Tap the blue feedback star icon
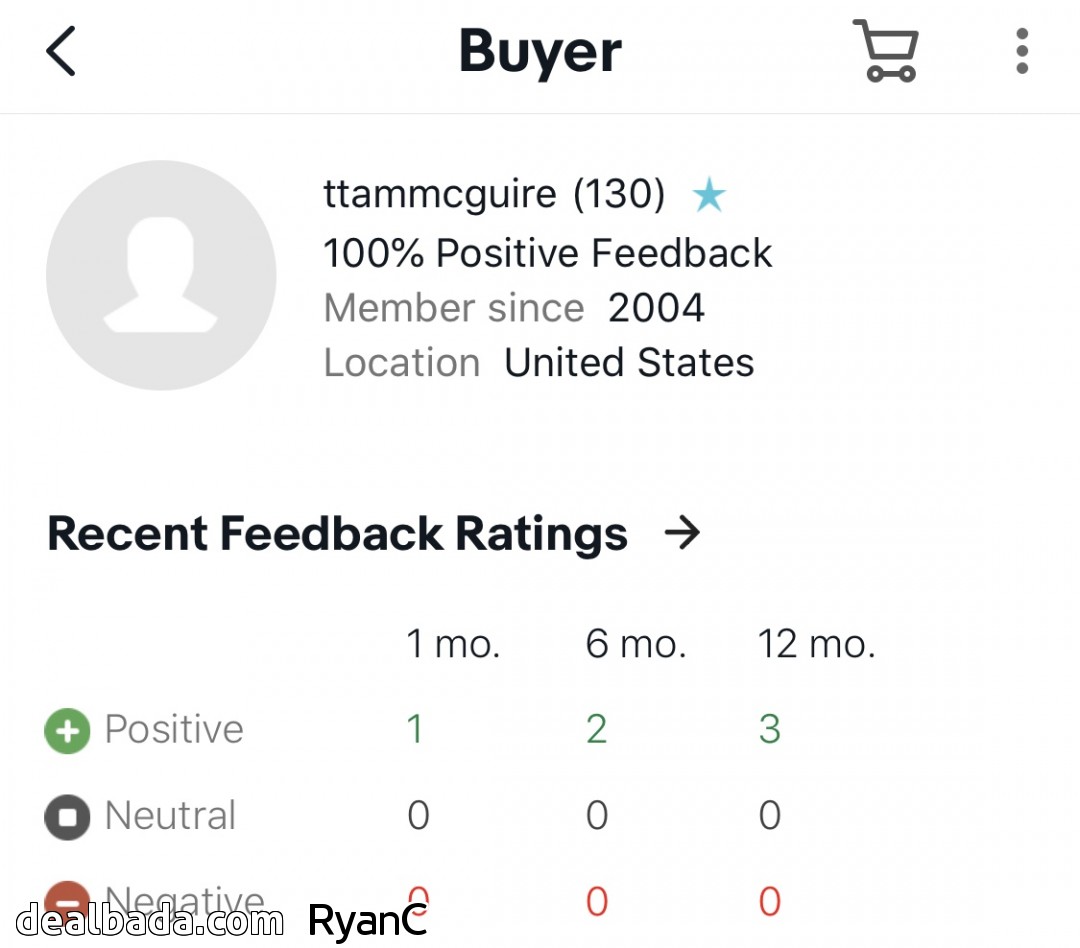 (x=709, y=196)
